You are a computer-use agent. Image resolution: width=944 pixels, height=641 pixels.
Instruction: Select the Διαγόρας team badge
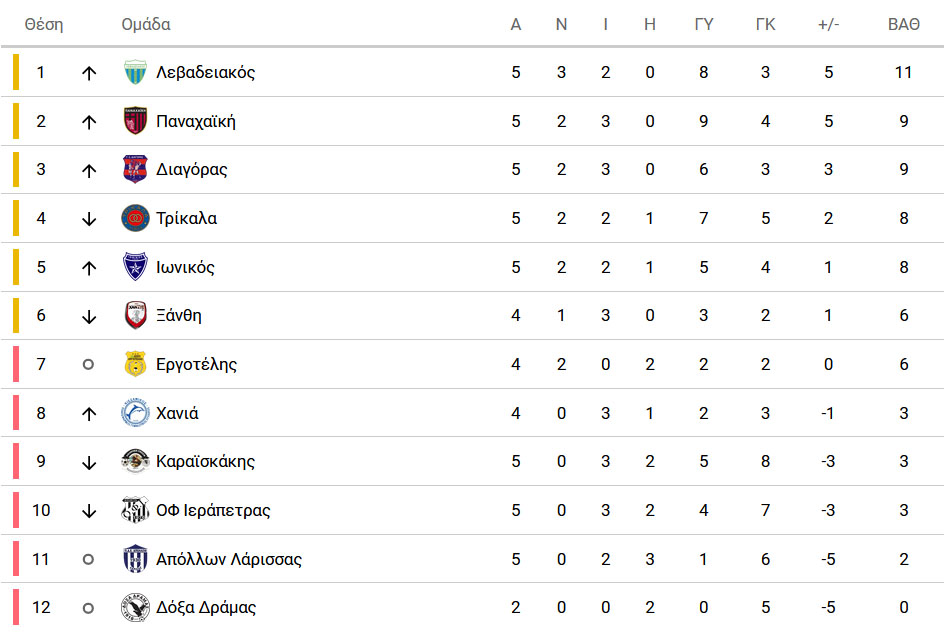coord(135,169)
